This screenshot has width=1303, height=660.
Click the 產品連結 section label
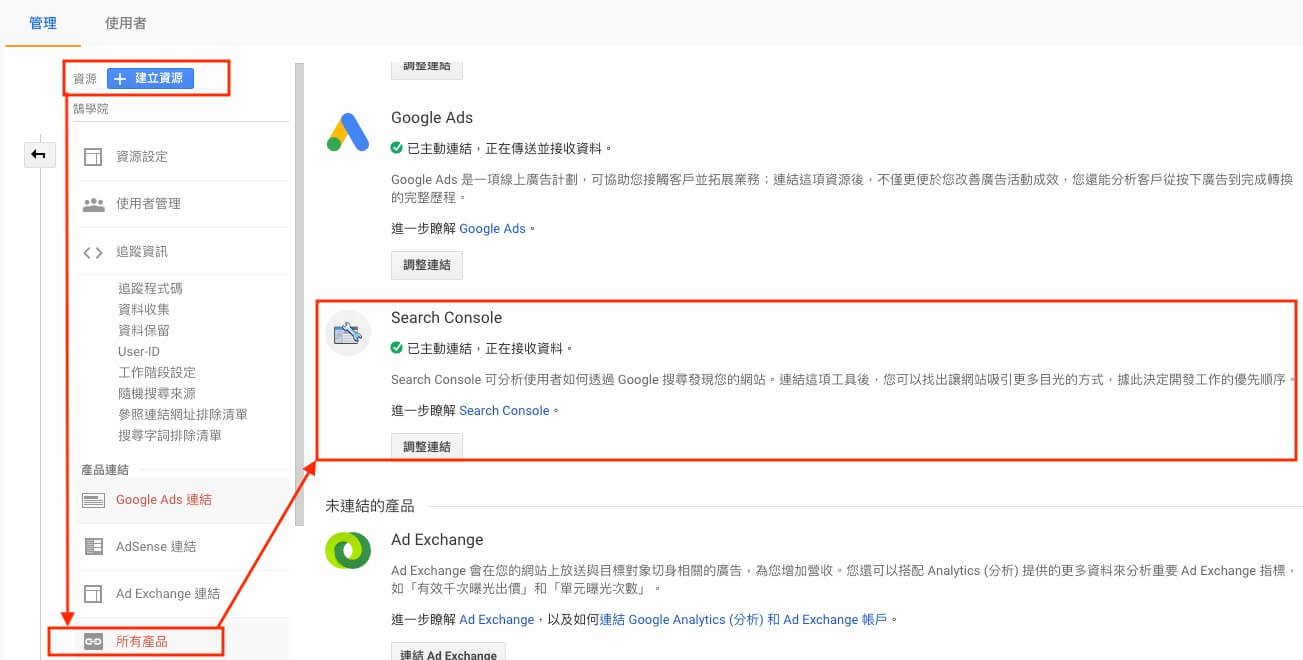tap(105, 469)
